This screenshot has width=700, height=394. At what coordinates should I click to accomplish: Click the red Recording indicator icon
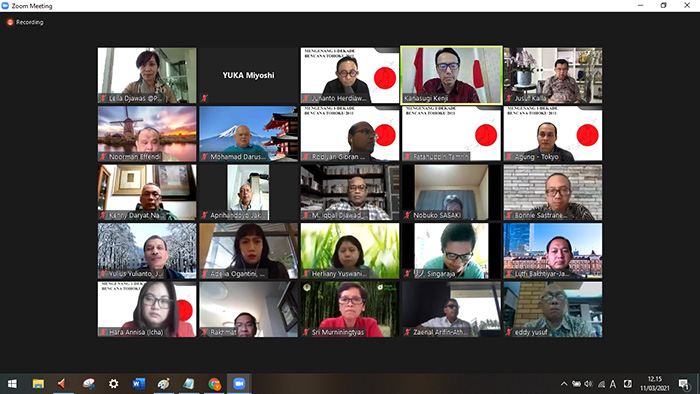point(10,22)
